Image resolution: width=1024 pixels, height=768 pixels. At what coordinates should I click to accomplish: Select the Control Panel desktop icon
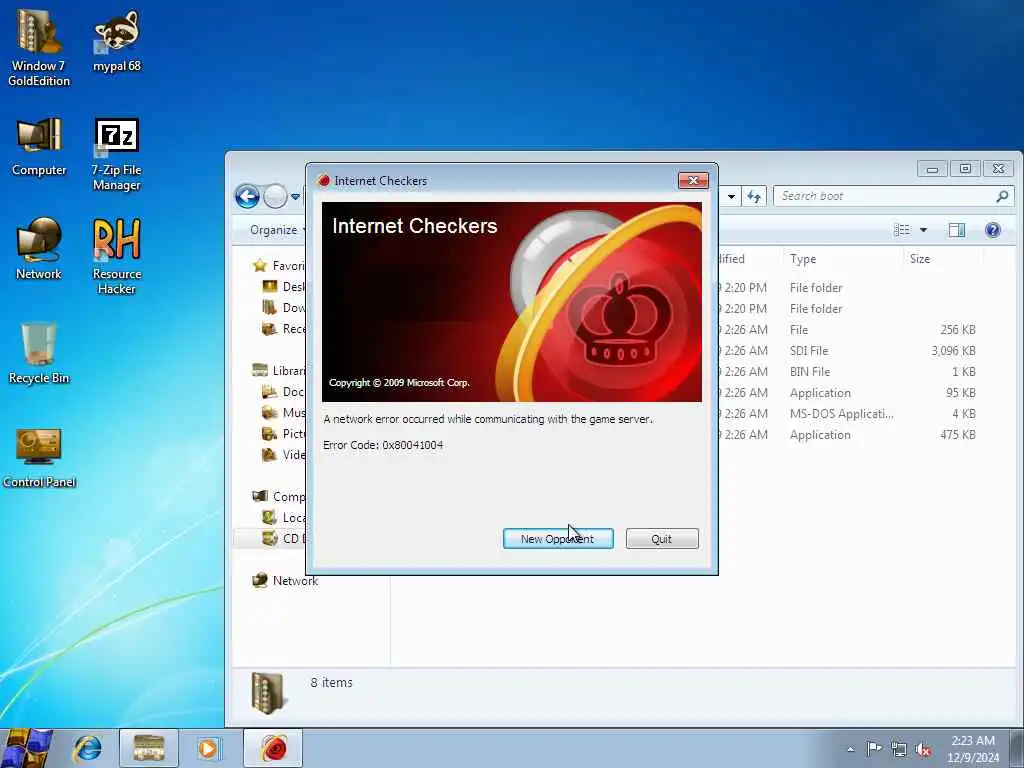(39, 457)
